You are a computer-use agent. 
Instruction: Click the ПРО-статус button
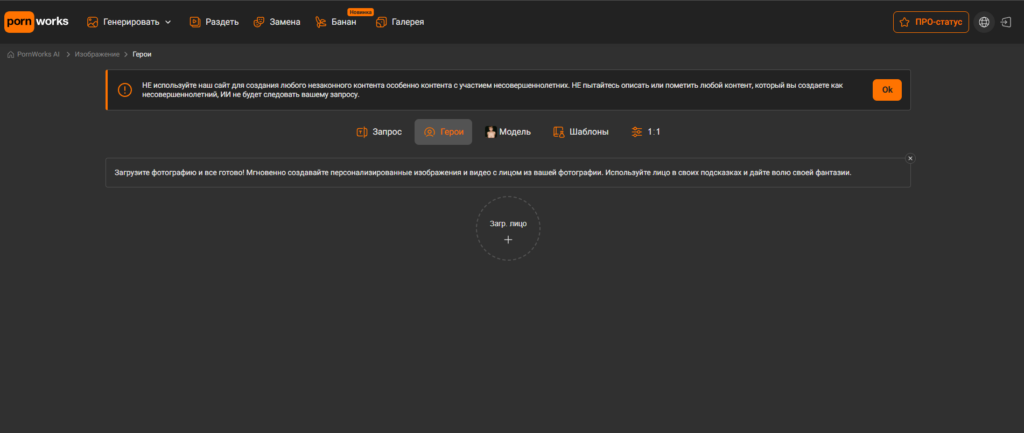931,22
